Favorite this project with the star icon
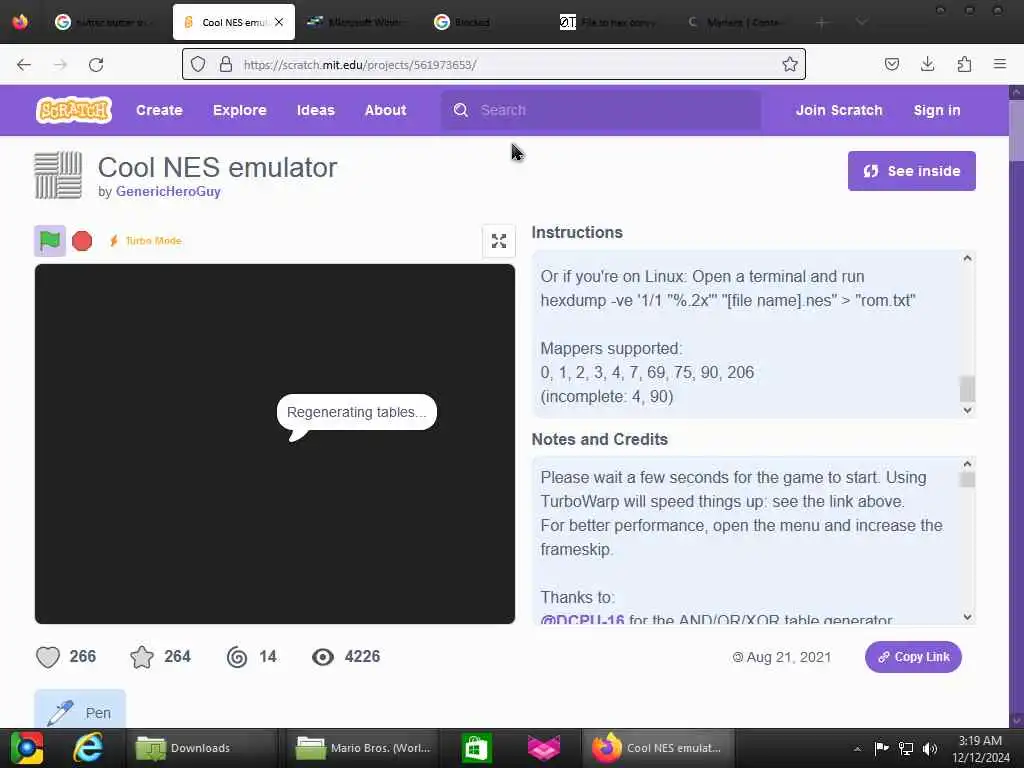Screen dimensions: 1024x768 142,657
